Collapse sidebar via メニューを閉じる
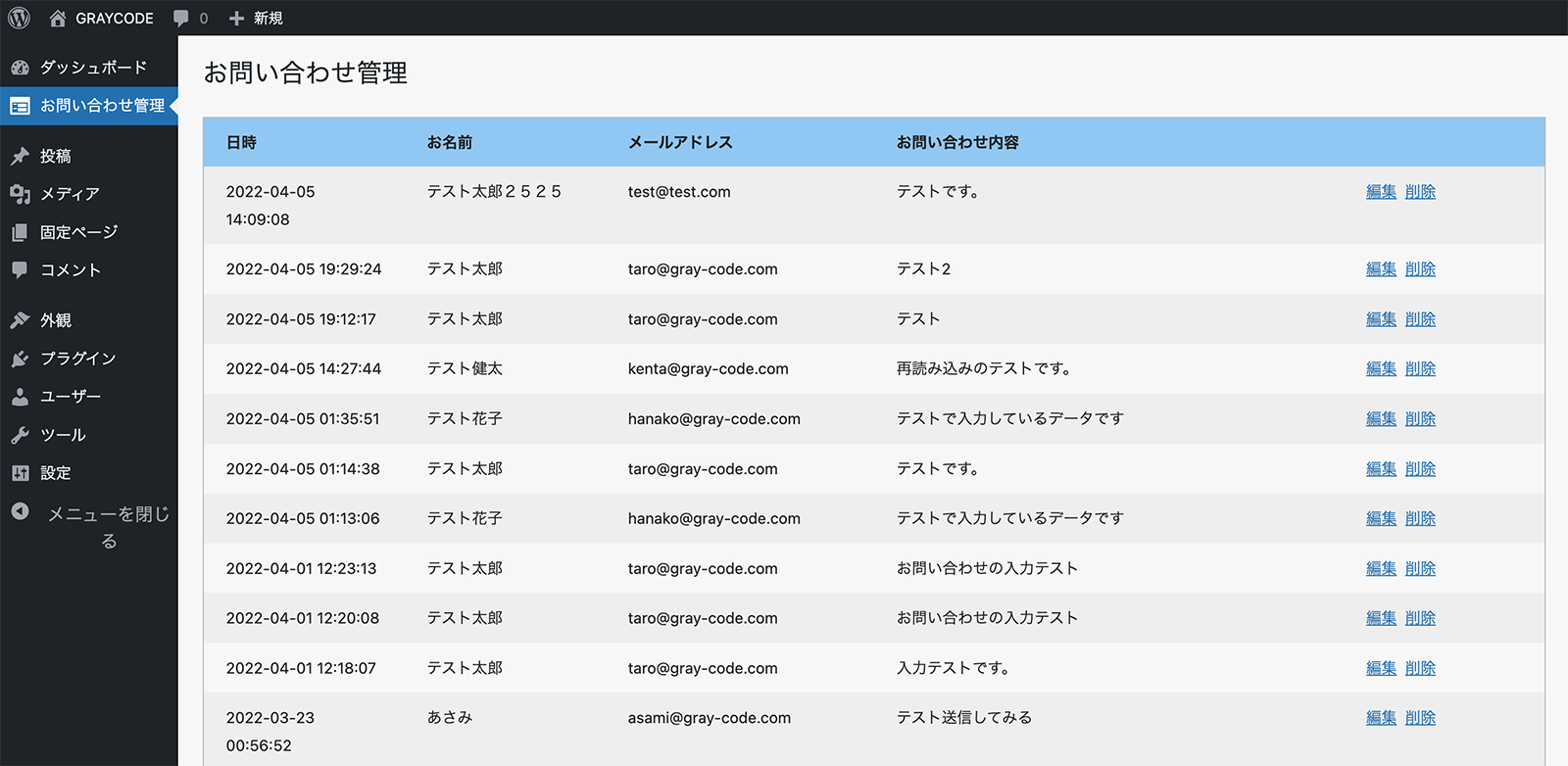The width and height of the screenshot is (1568, 766). pyautogui.click(x=109, y=527)
